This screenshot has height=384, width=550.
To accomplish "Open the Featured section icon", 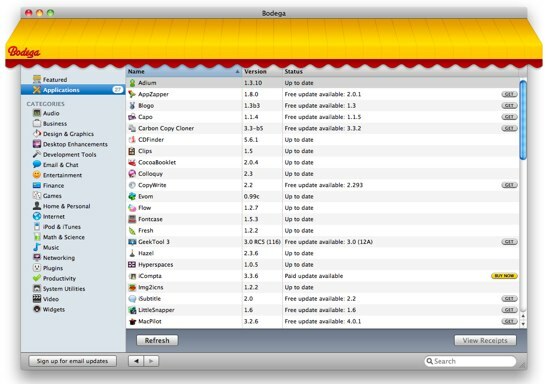I will point(37,79).
